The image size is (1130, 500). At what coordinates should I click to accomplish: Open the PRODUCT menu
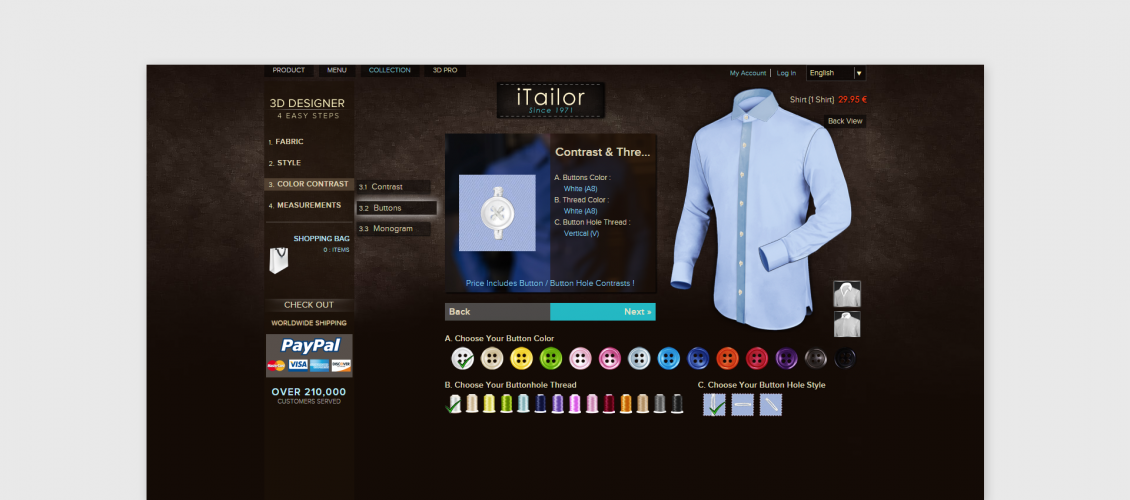[288, 71]
